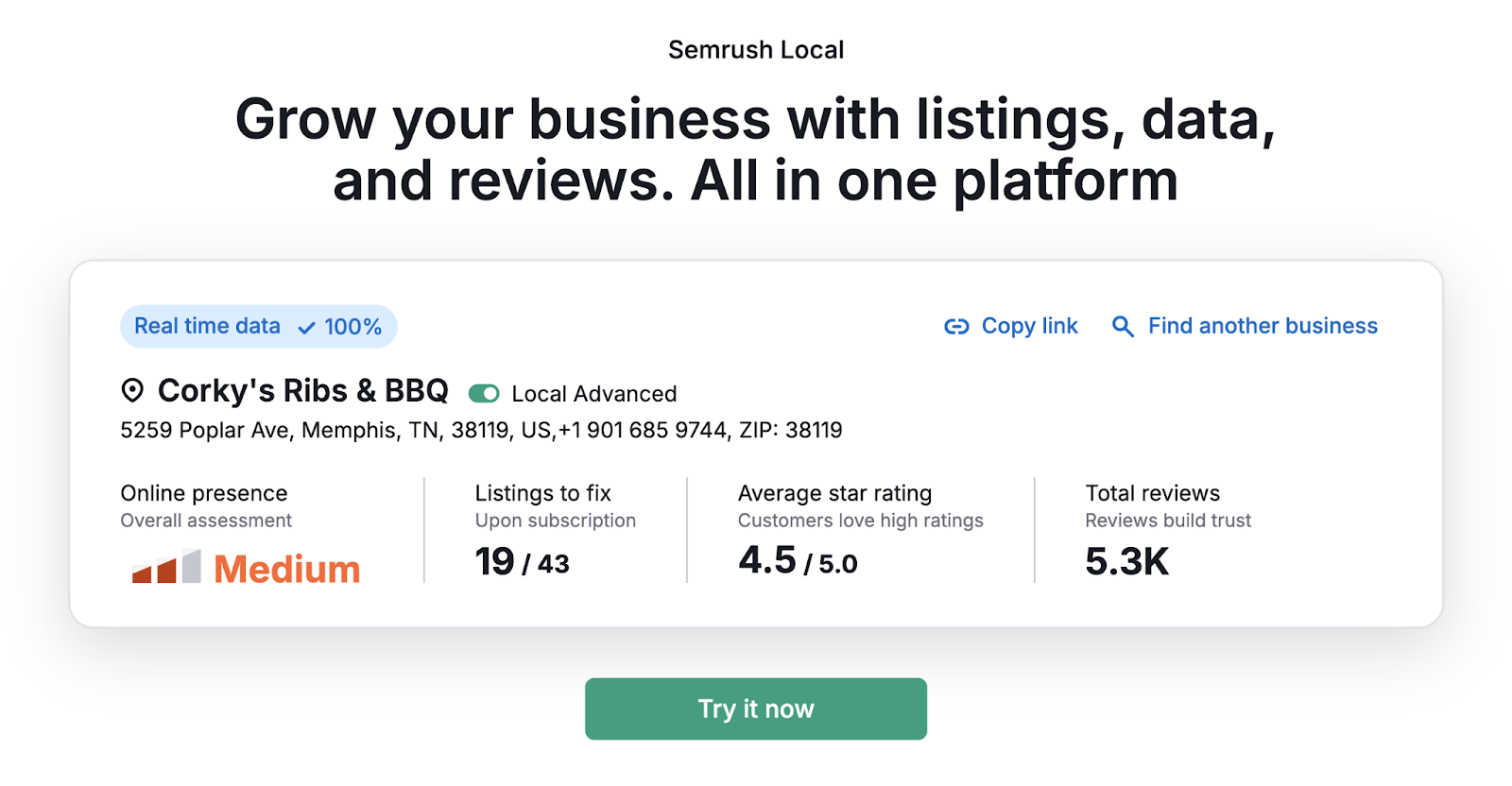The image size is (1512, 786).
Task: Click the Online presence label
Action: pyautogui.click(x=204, y=493)
